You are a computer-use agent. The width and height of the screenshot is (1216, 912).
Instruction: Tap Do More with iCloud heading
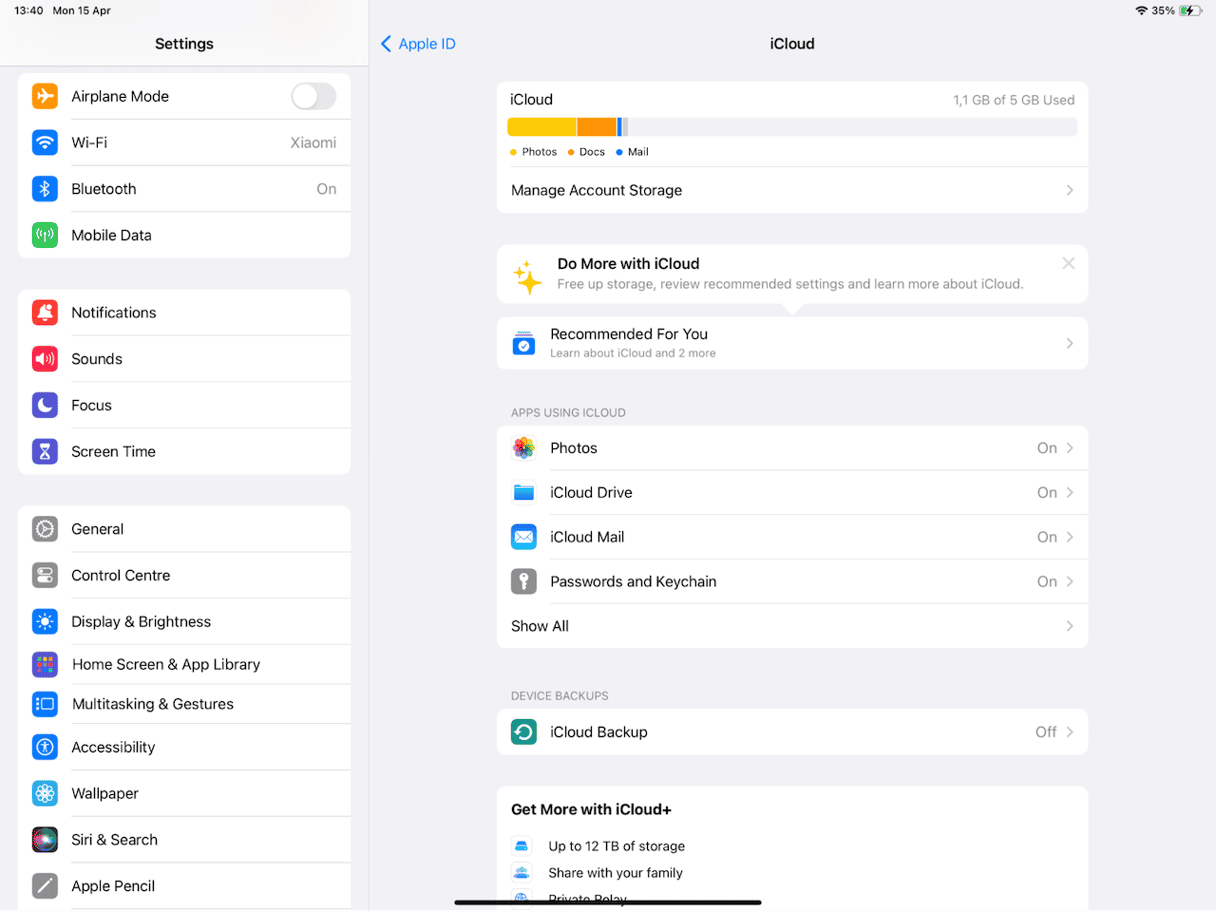(x=628, y=264)
